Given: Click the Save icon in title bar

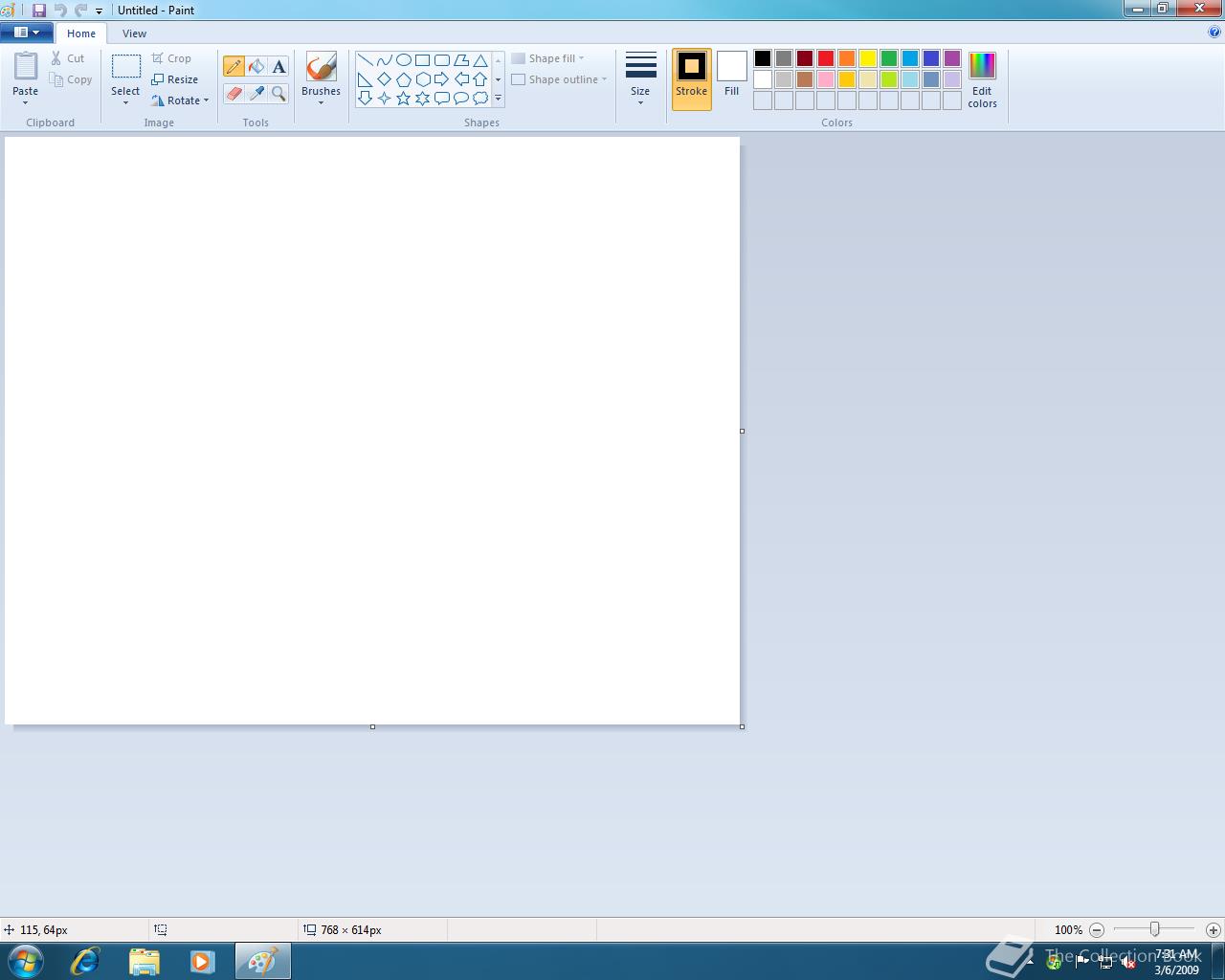Looking at the screenshot, I should click(x=39, y=11).
